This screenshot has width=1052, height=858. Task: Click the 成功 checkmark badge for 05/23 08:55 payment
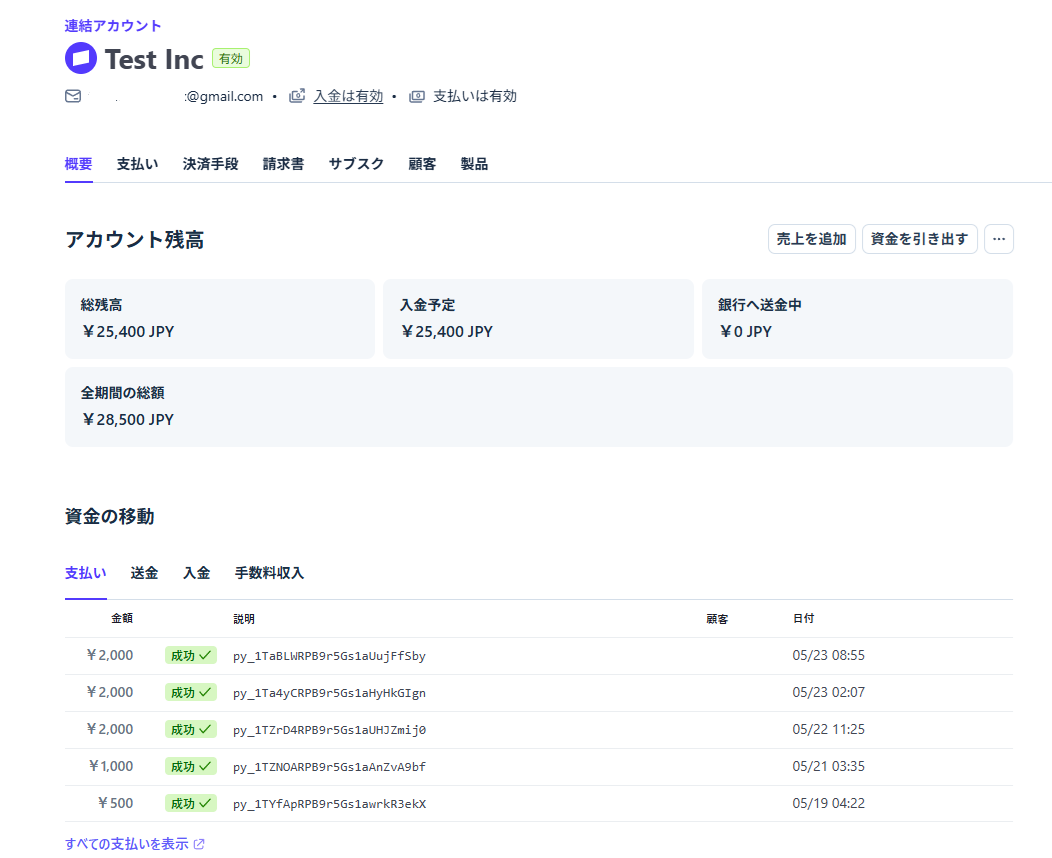(191, 655)
